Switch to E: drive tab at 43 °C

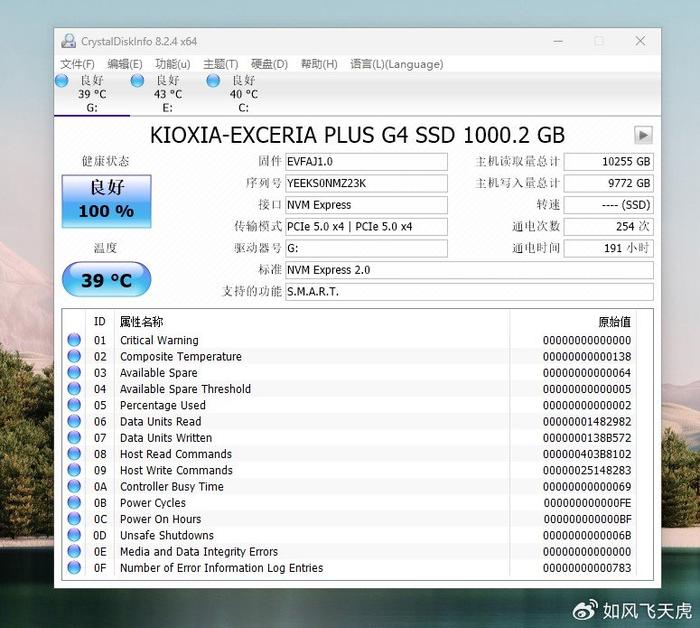click(168, 94)
